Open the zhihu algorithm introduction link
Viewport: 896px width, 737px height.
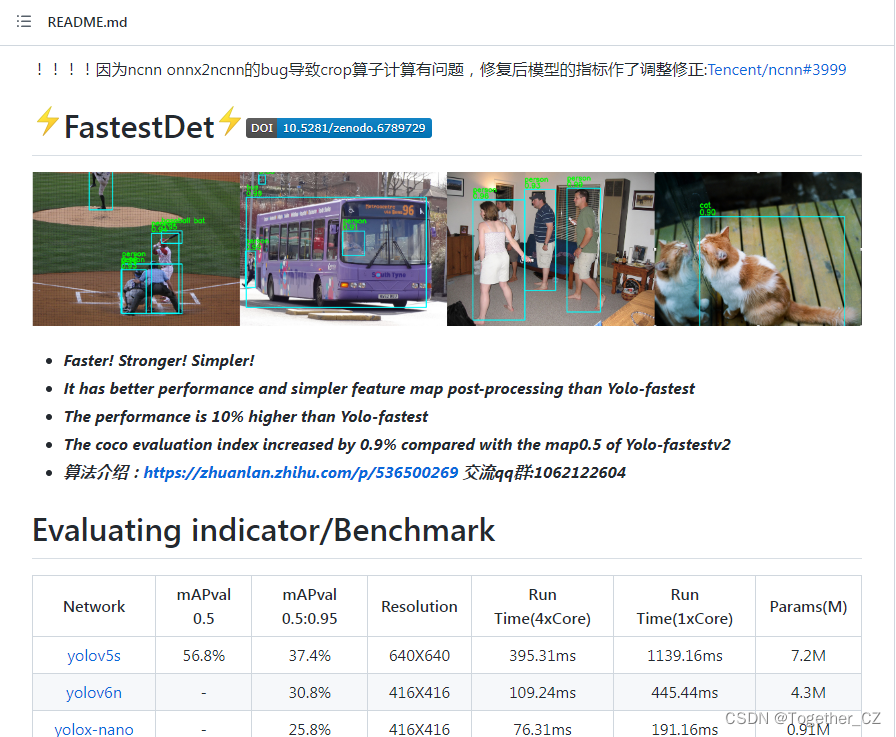click(301, 472)
